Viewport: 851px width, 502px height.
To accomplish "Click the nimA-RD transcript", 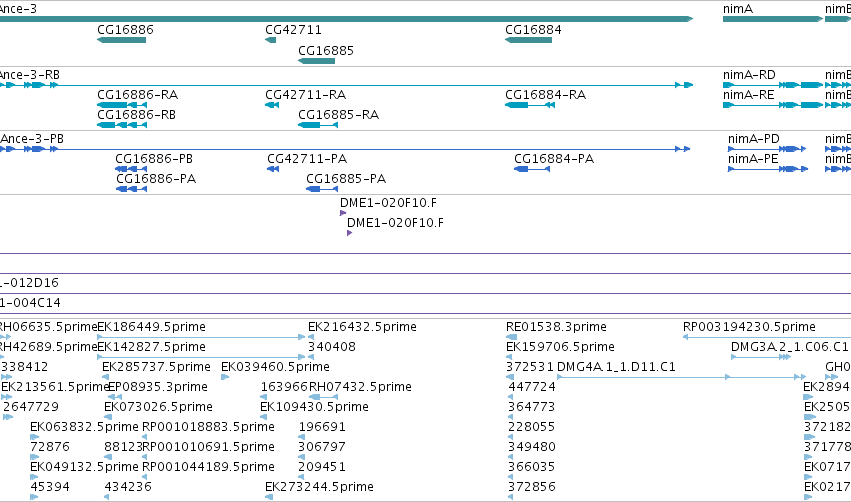I will (773, 85).
